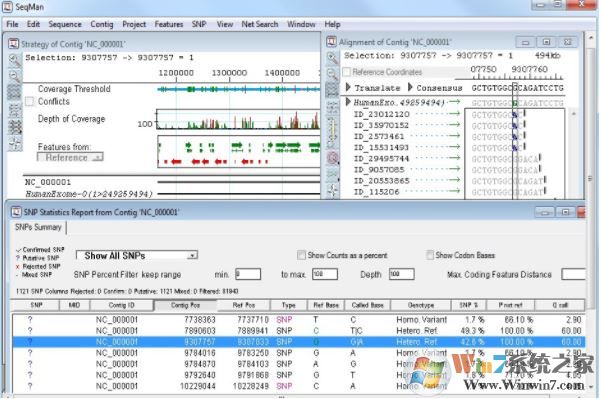Click bottom crosshair icon in Strategy toolbar
601x399 pixels.
(x=15, y=144)
